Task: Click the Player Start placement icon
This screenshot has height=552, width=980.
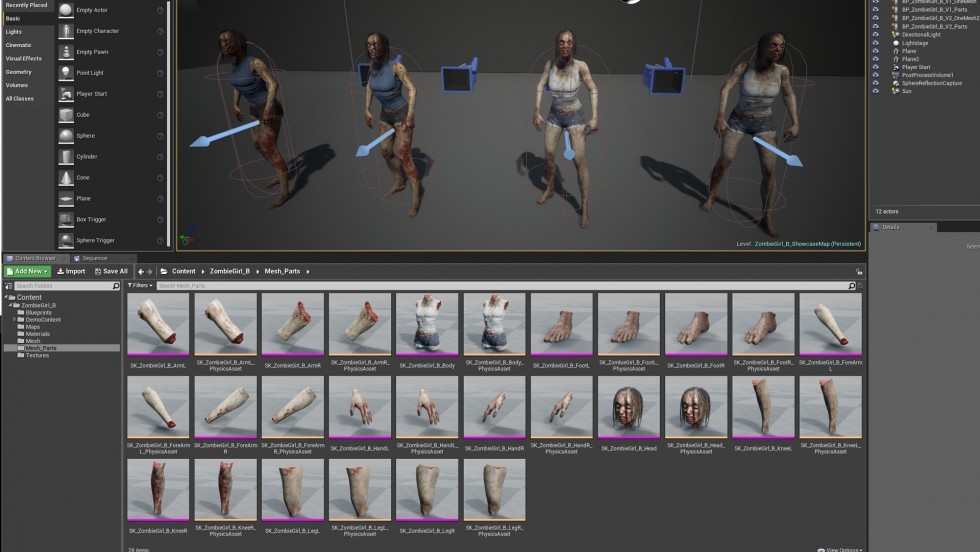Action: 65,94
